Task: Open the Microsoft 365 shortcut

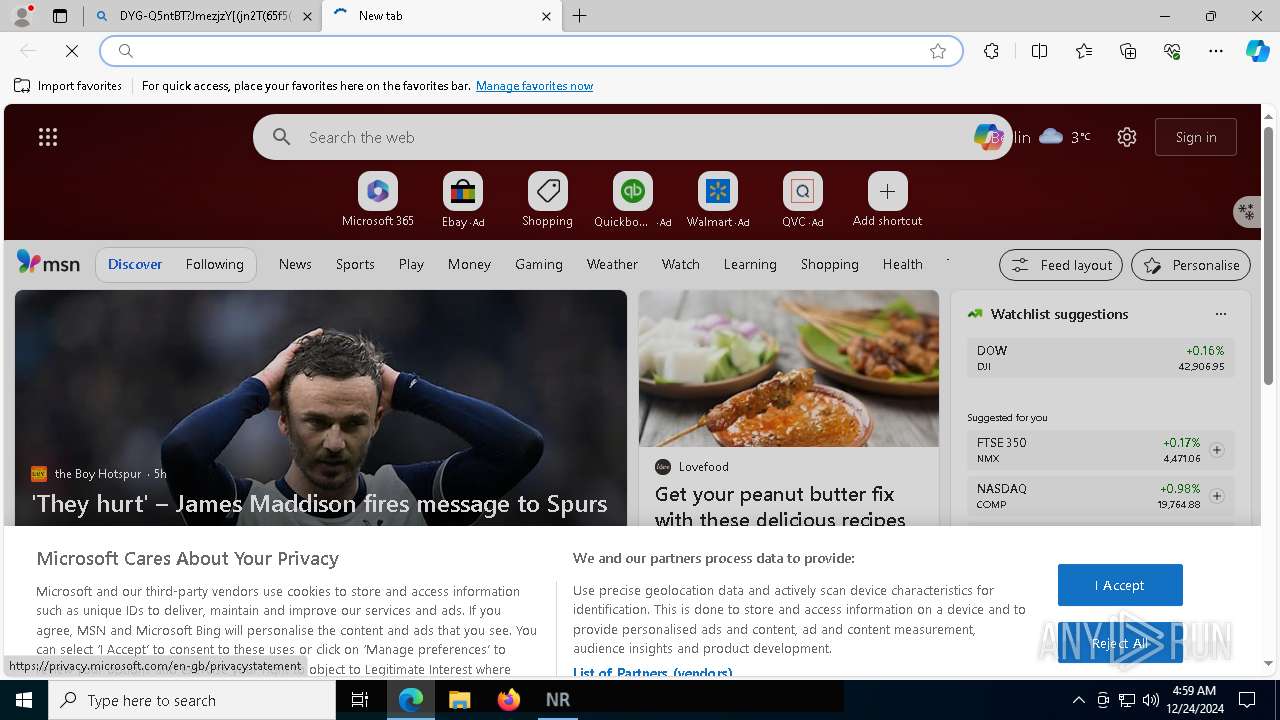Action: pyautogui.click(x=378, y=199)
